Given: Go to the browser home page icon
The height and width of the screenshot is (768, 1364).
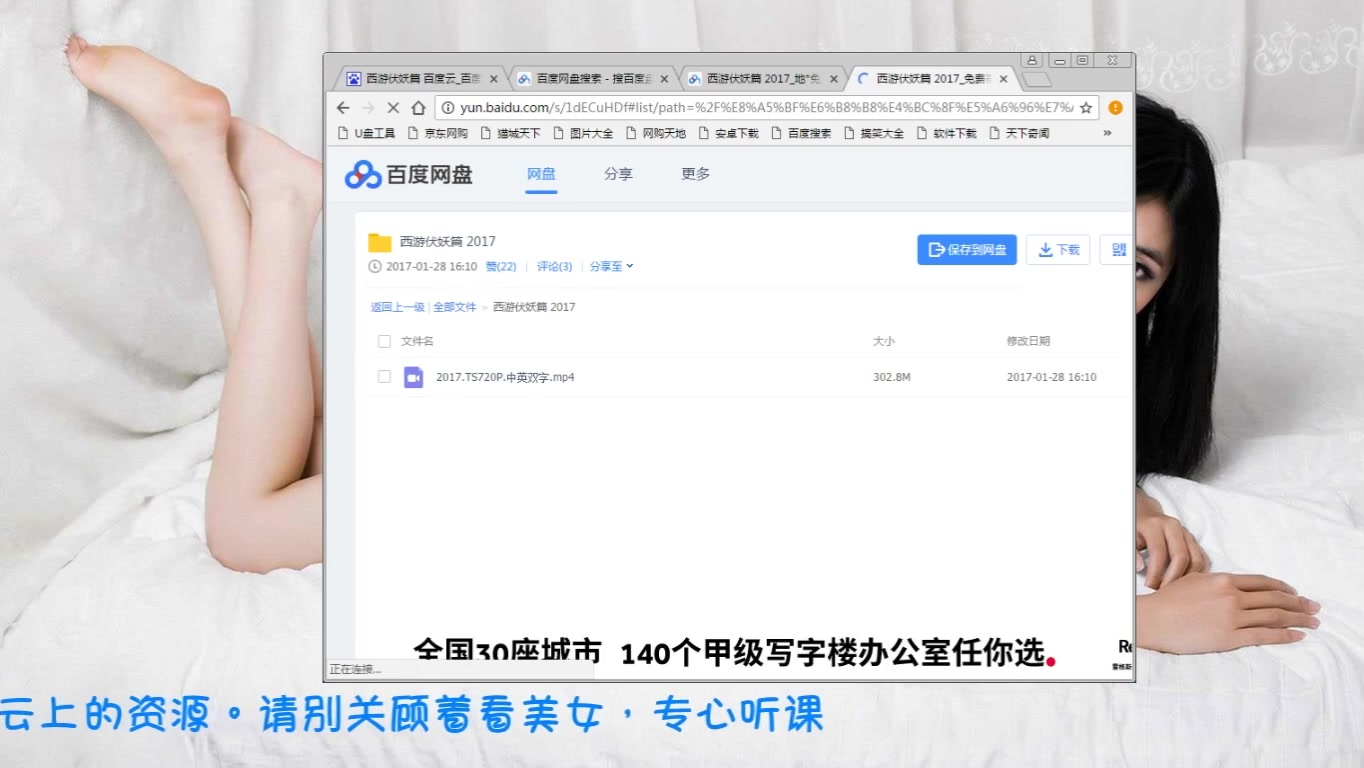Looking at the screenshot, I should pos(419,108).
